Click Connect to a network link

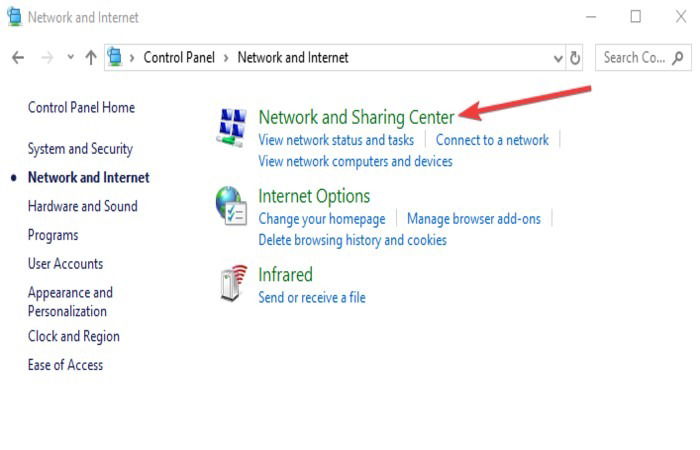[x=492, y=140]
